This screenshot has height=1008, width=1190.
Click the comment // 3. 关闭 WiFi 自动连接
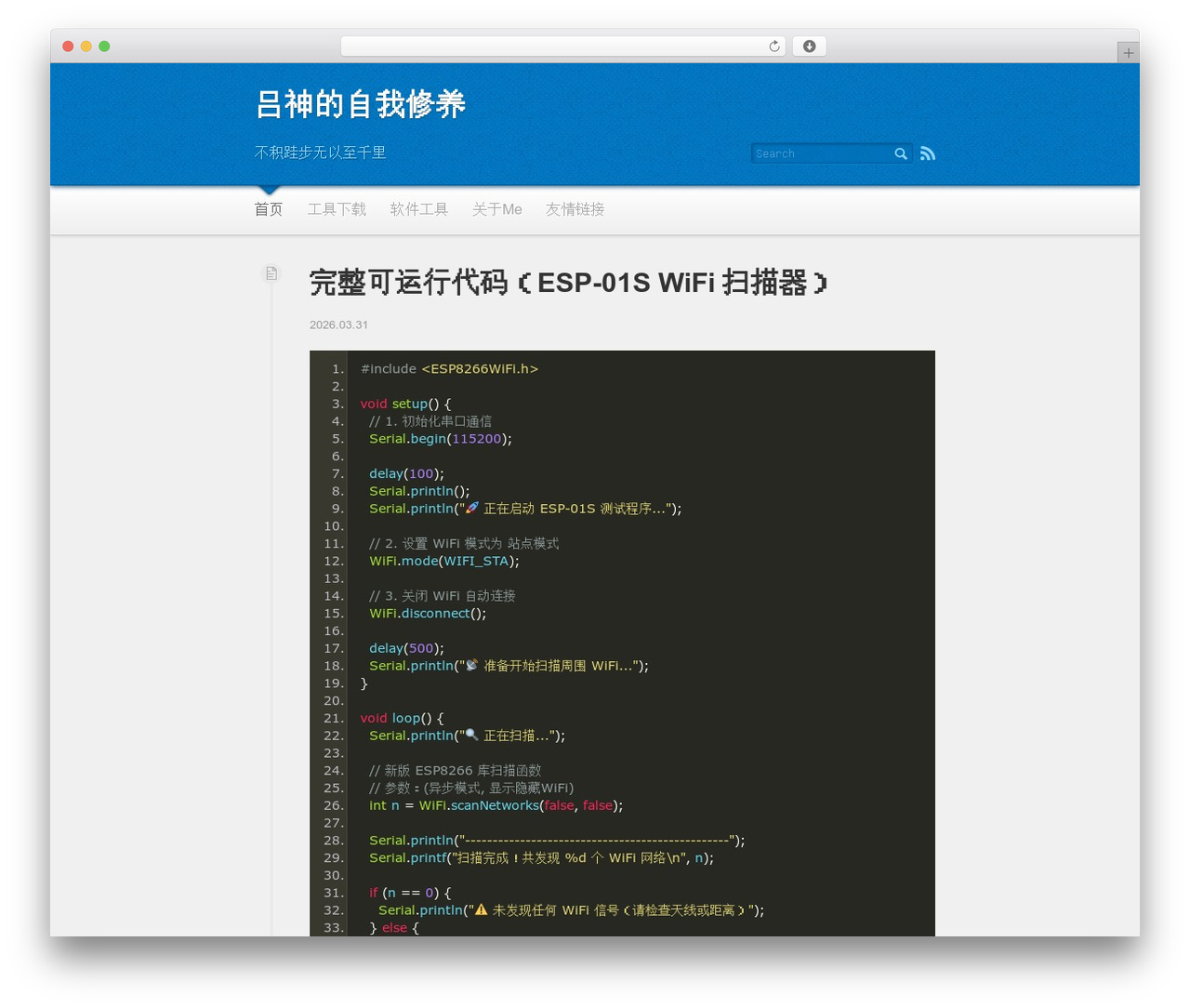point(442,596)
